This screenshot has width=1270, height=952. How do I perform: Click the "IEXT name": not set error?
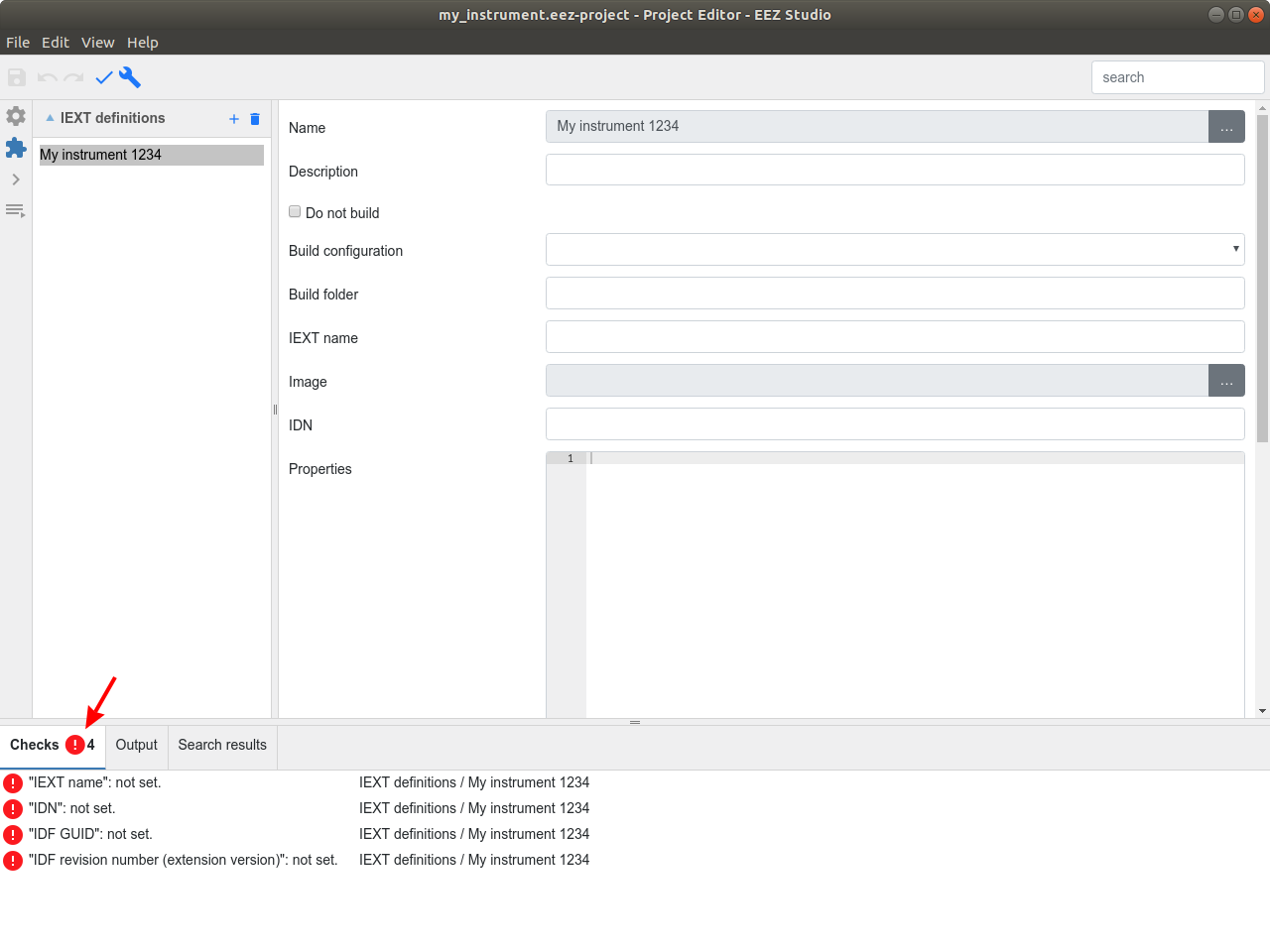pos(94,782)
